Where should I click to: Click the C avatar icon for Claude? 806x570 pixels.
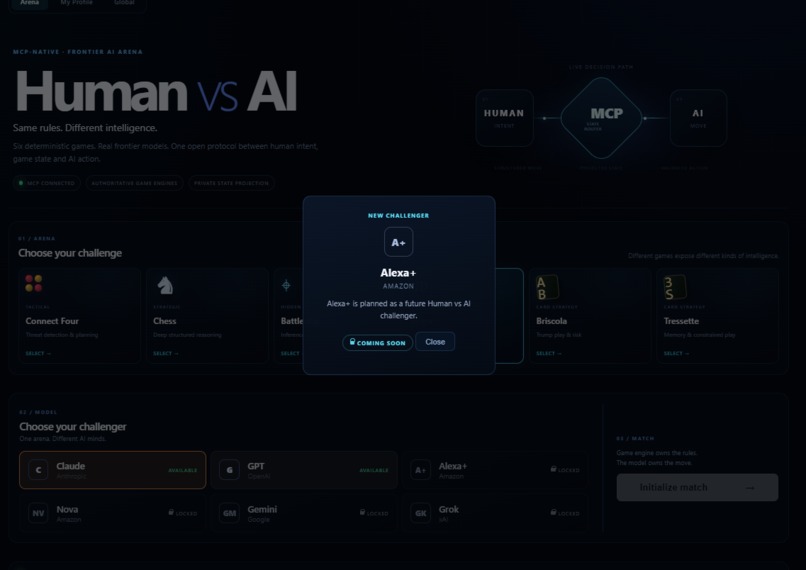(38, 470)
